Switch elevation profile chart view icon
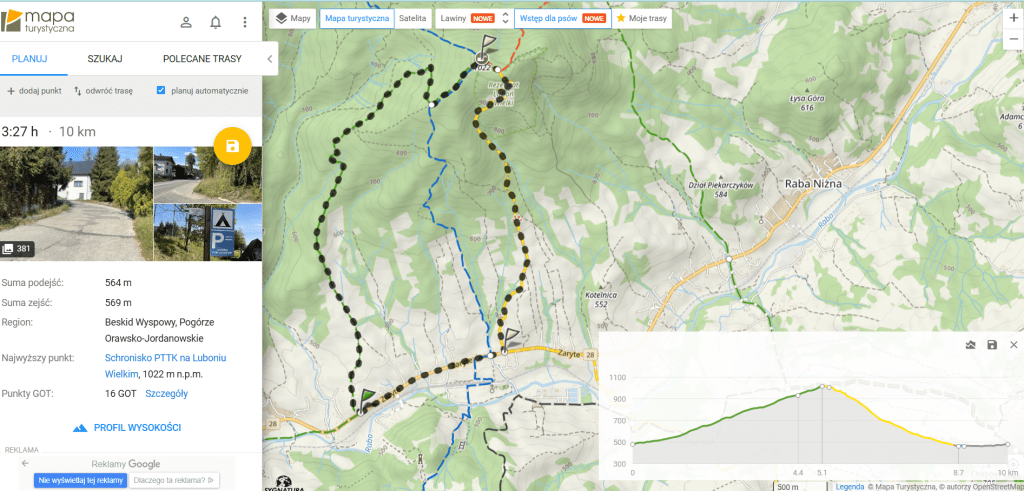The height and width of the screenshot is (491, 1024). pos(970,345)
